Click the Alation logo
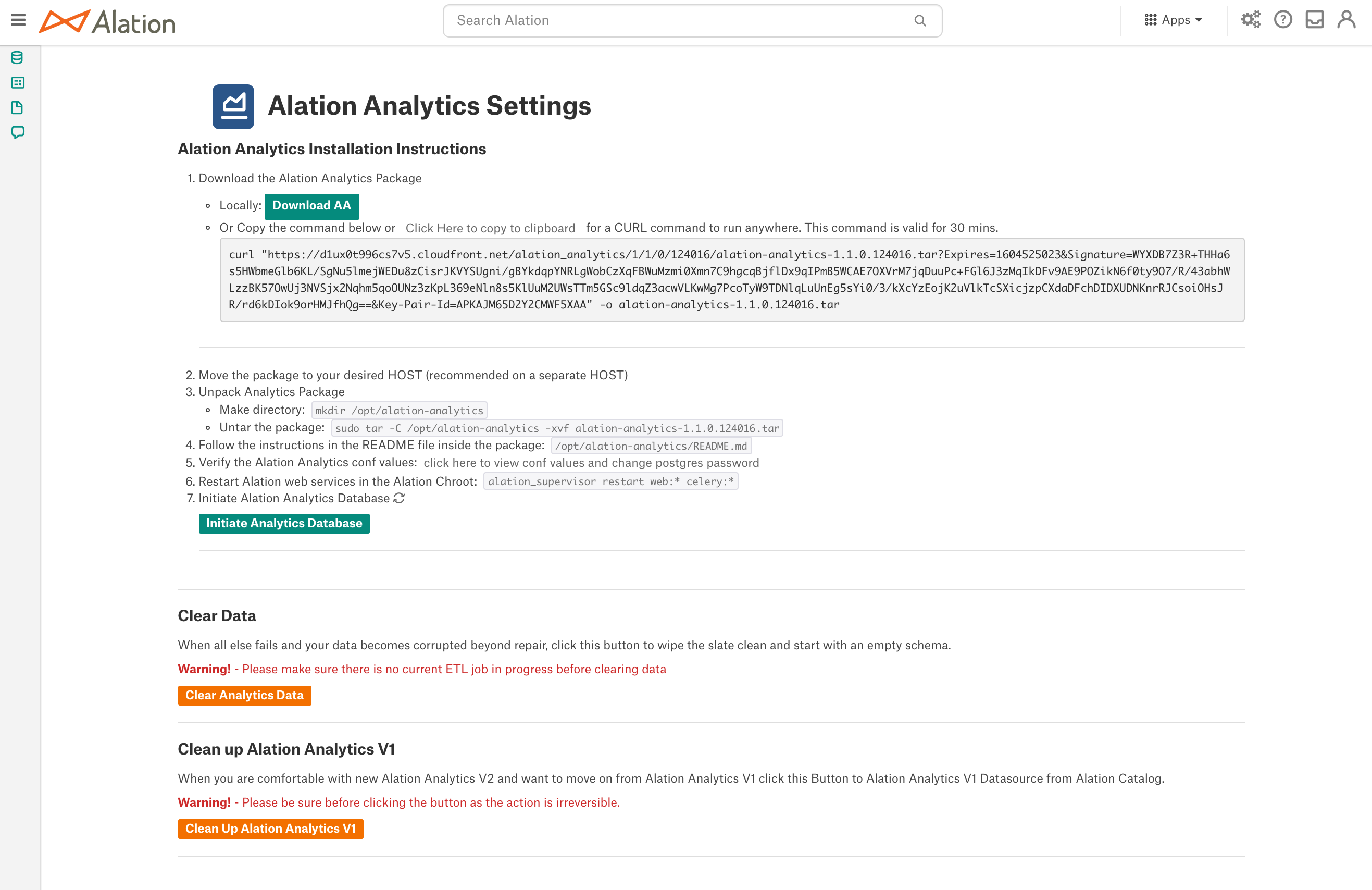 click(x=107, y=22)
